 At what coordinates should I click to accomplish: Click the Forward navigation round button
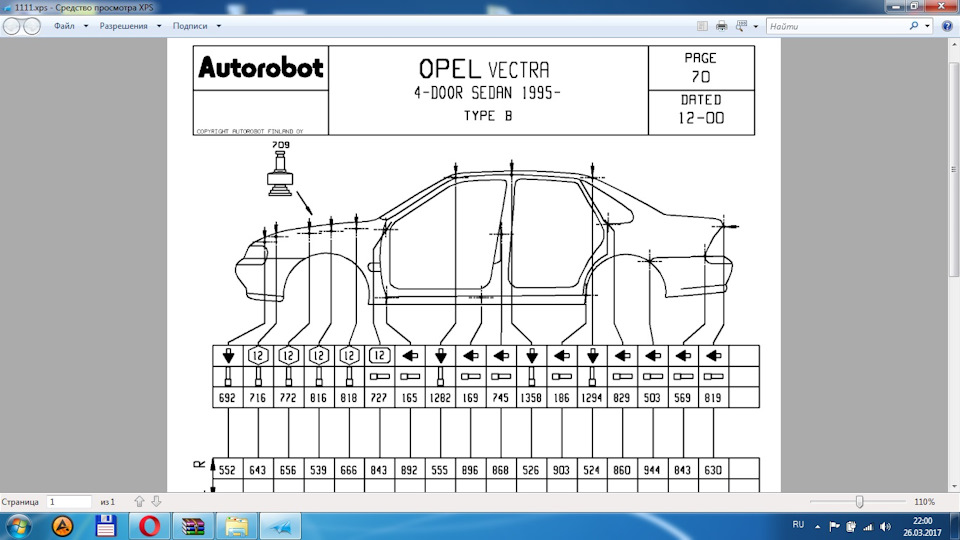pos(31,26)
